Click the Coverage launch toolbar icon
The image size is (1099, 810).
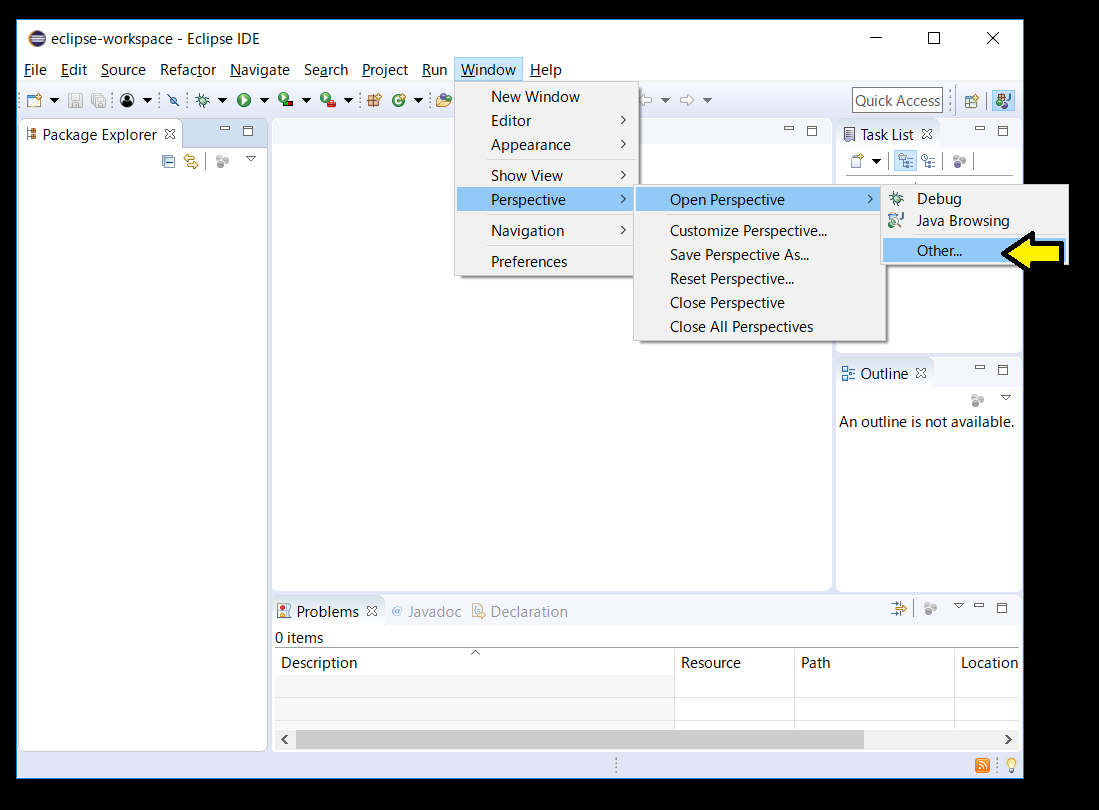click(285, 100)
